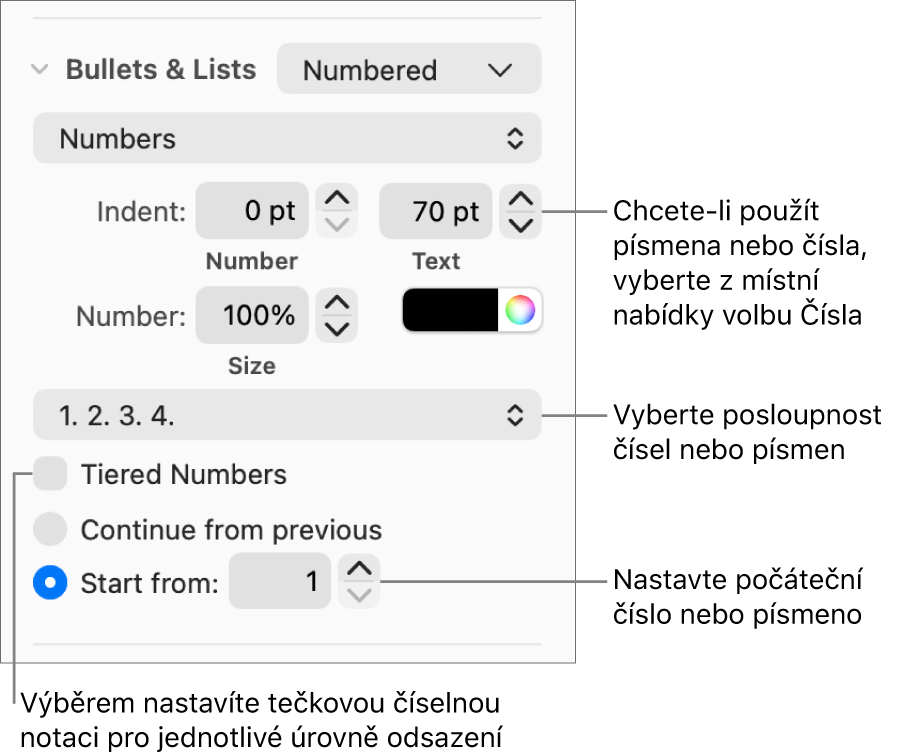Select the Start from radio button
The height and width of the screenshot is (756, 900).
(x=50, y=582)
